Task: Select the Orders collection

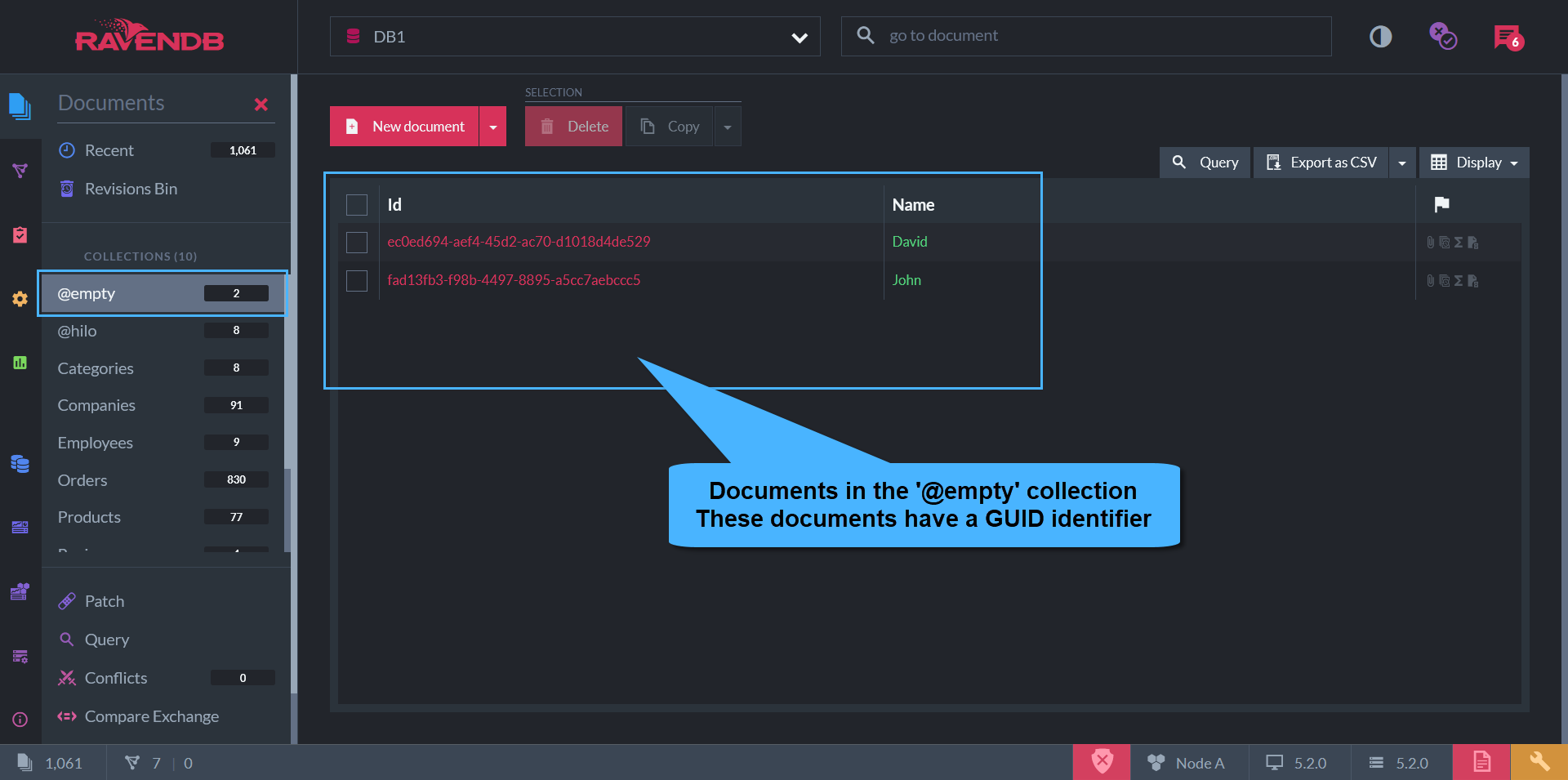Action: pyautogui.click(x=163, y=480)
